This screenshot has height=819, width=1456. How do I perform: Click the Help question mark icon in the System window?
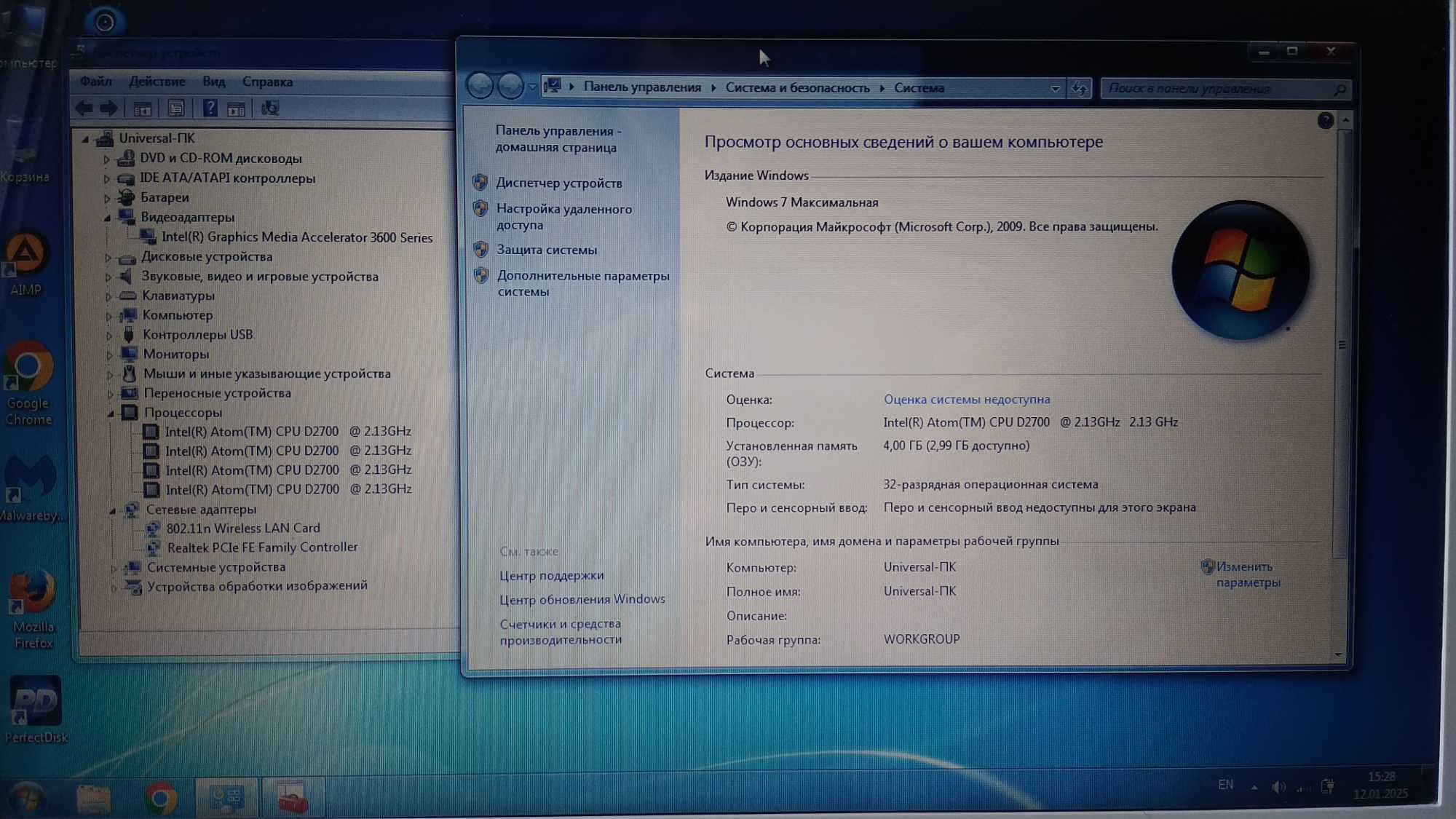(x=1325, y=121)
